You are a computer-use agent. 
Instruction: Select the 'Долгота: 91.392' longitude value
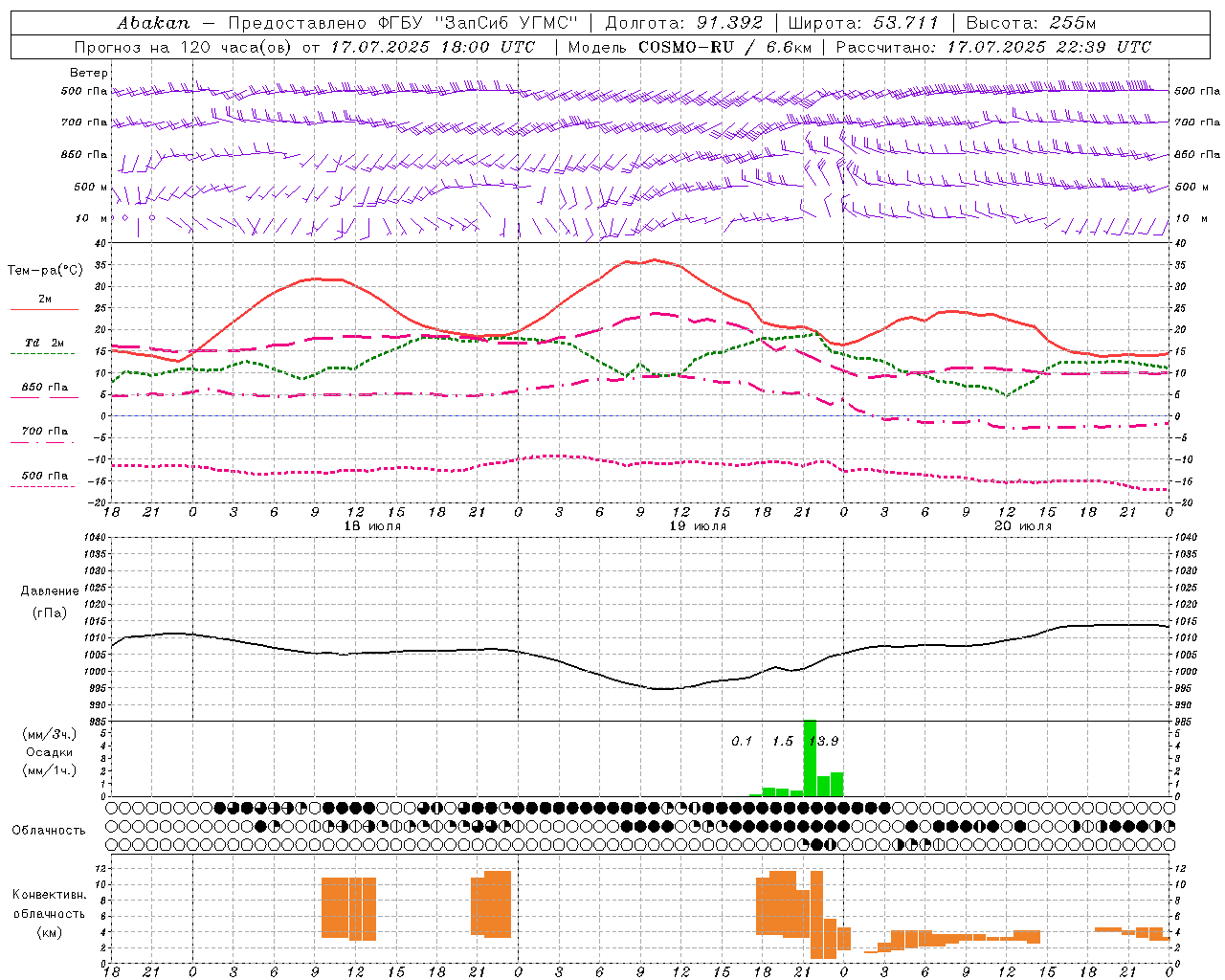(x=684, y=23)
